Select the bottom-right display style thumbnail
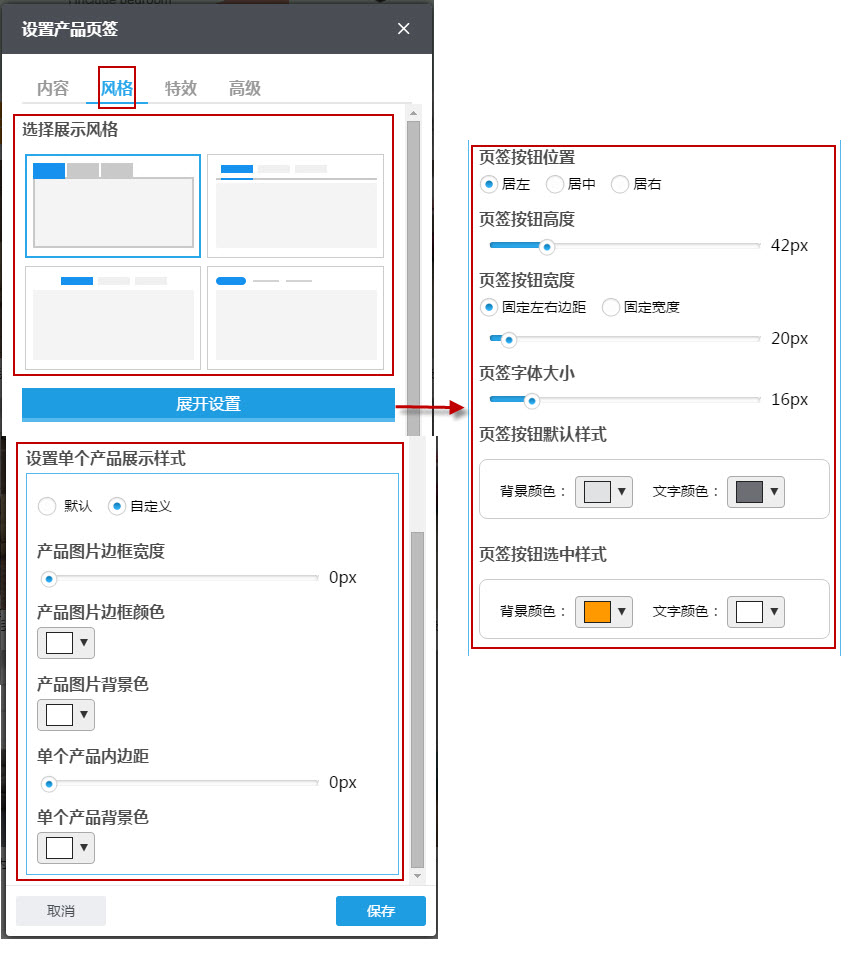Image resolution: width=860 pixels, height=964 pixels. pyautogui.click(x=295, y=317)
